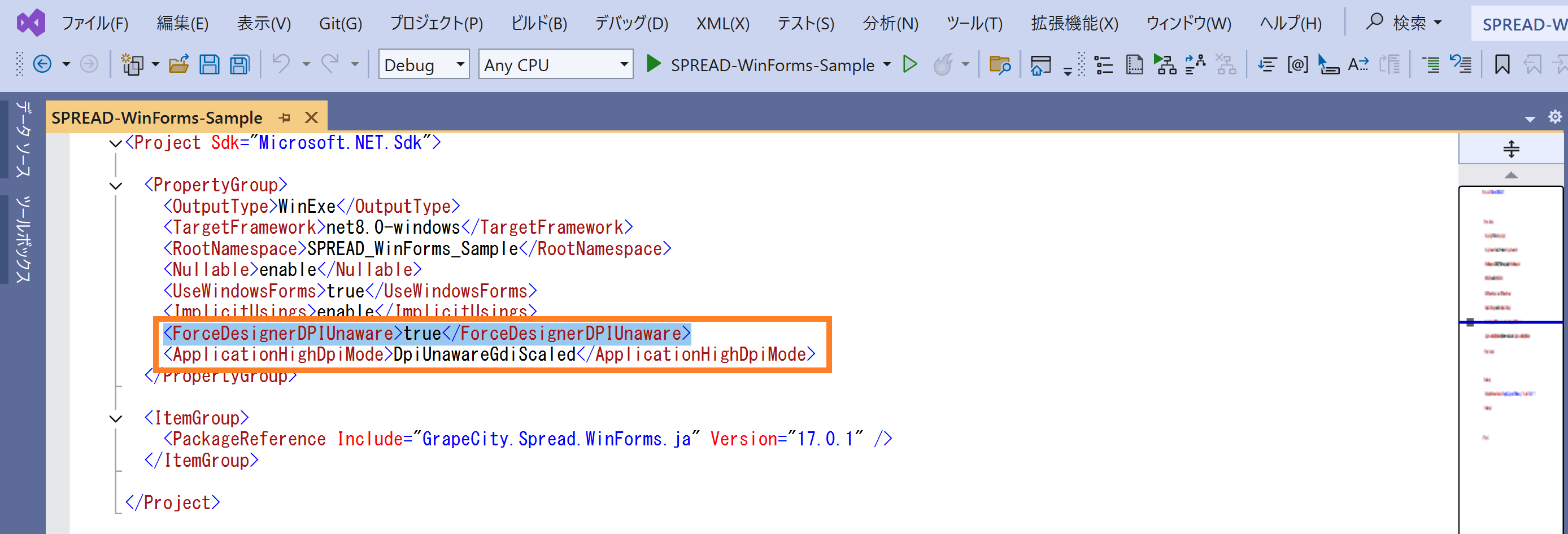This screenshot has width=1568, height=534.
Task: Open the editor settings gear icon
Action: pos(1555,116)
